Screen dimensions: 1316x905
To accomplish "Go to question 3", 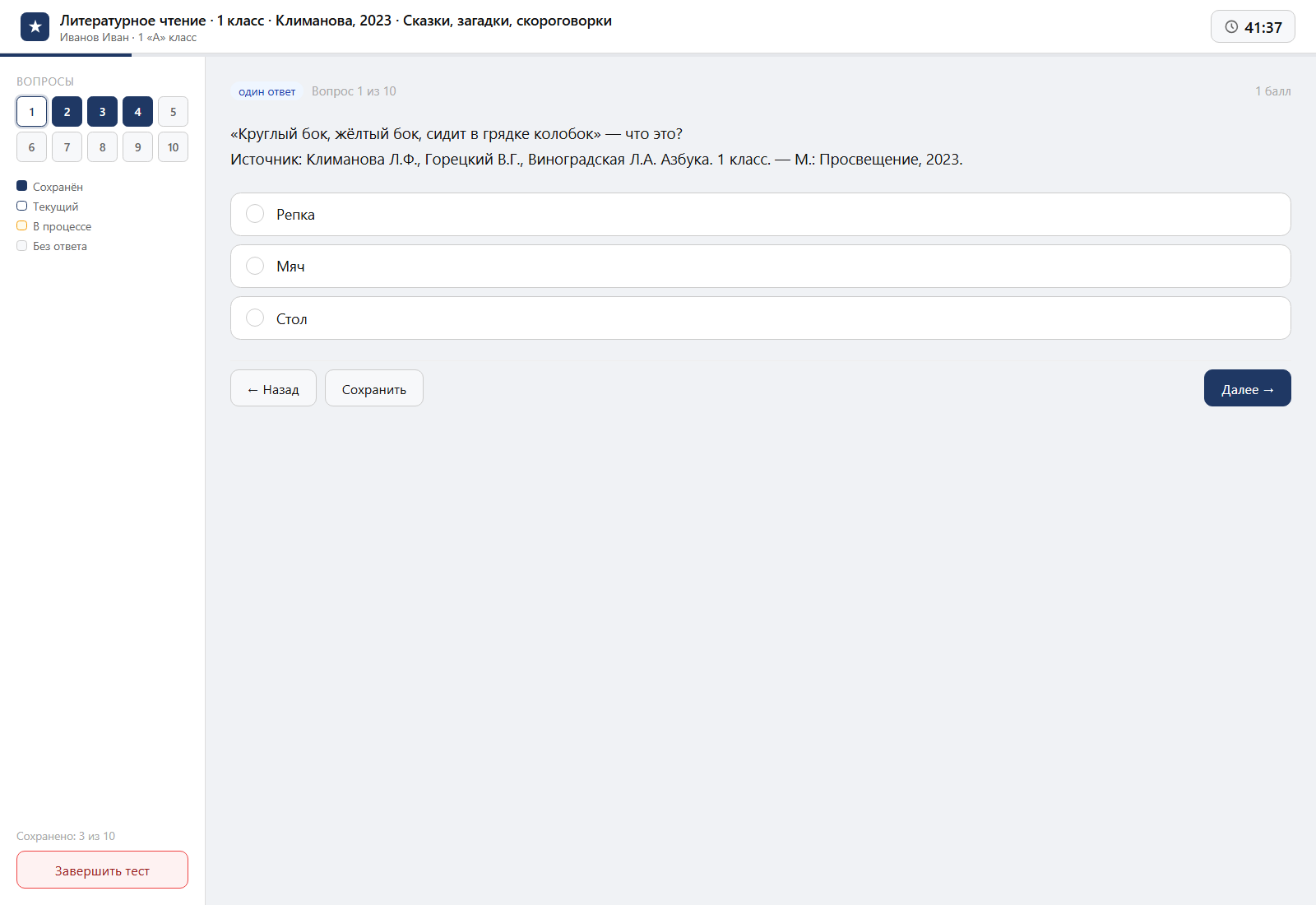I will coord(102,112).
